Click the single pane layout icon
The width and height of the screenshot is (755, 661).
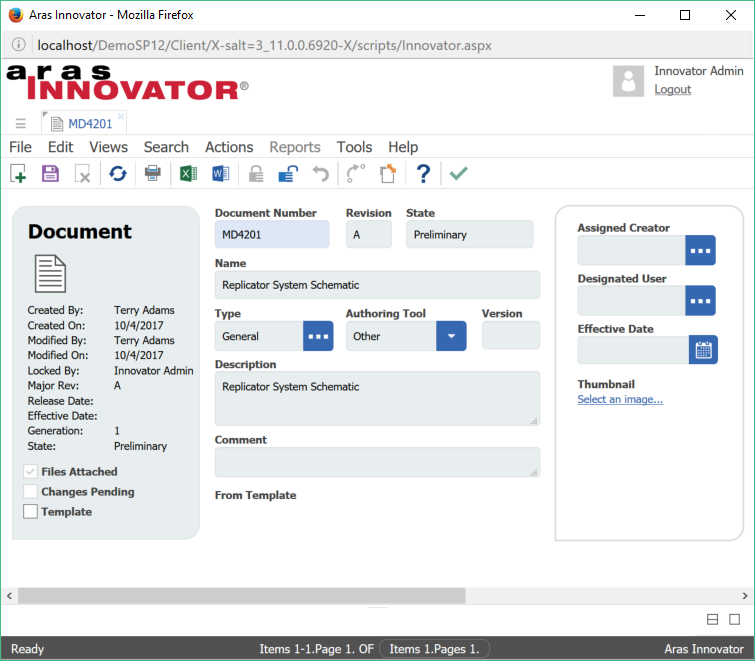tap(734, 619)
